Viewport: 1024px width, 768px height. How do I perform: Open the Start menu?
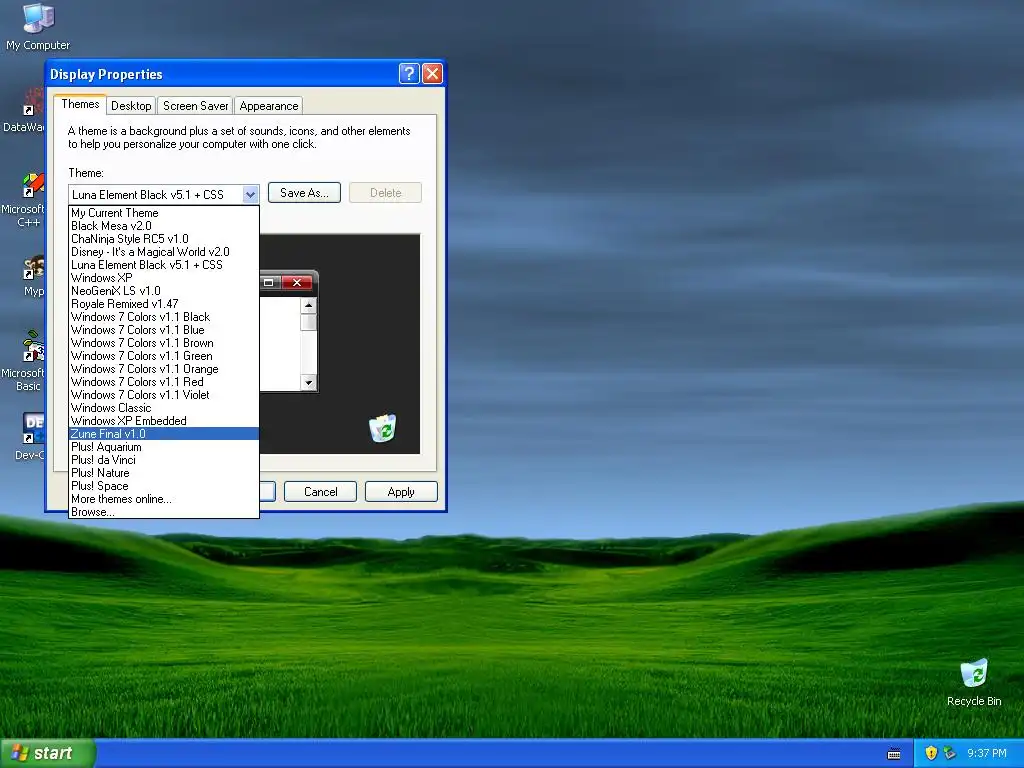[x=47, y=753]
